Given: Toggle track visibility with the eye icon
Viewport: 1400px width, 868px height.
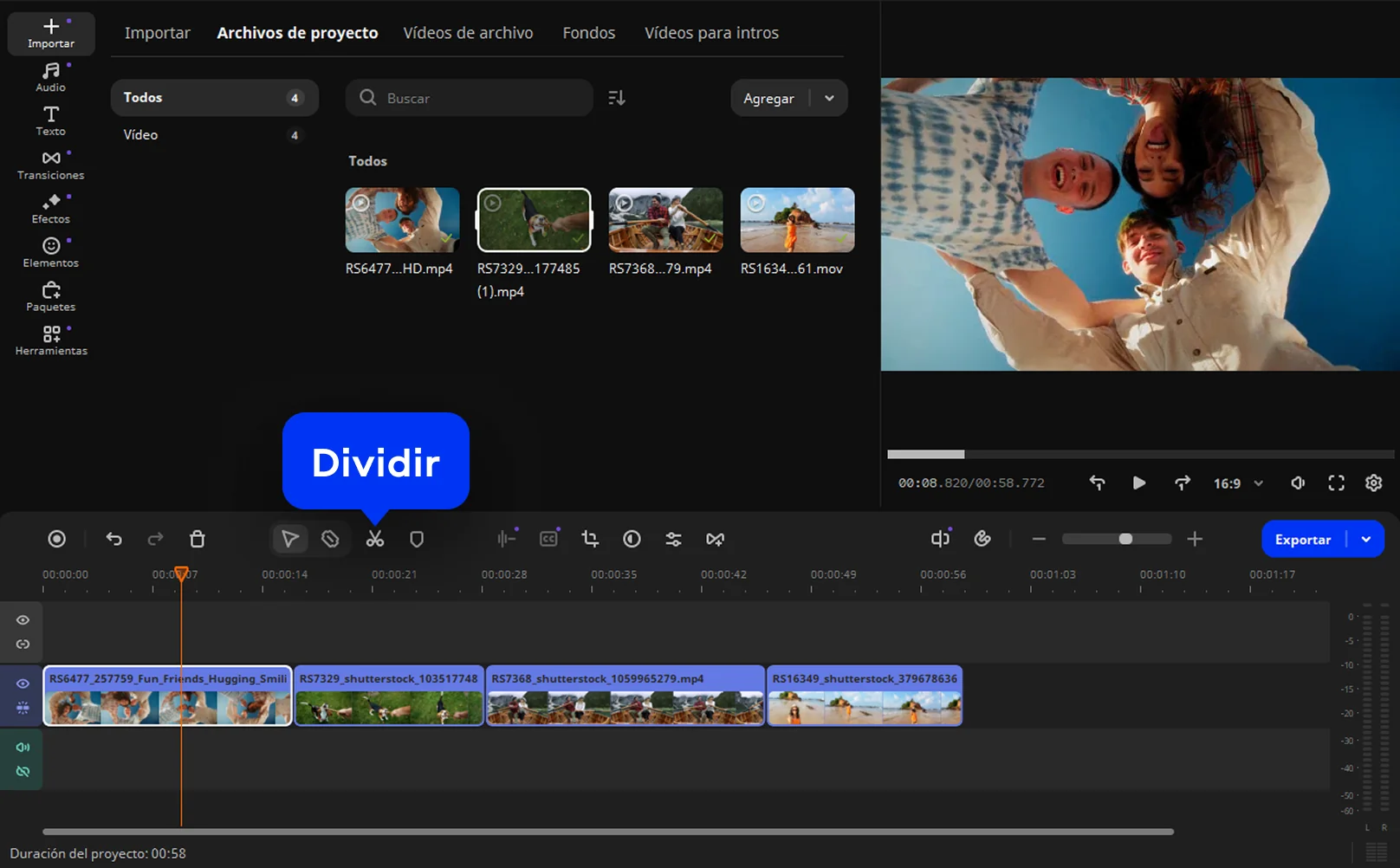Looking at the screenshot, I should coord(23,620).
